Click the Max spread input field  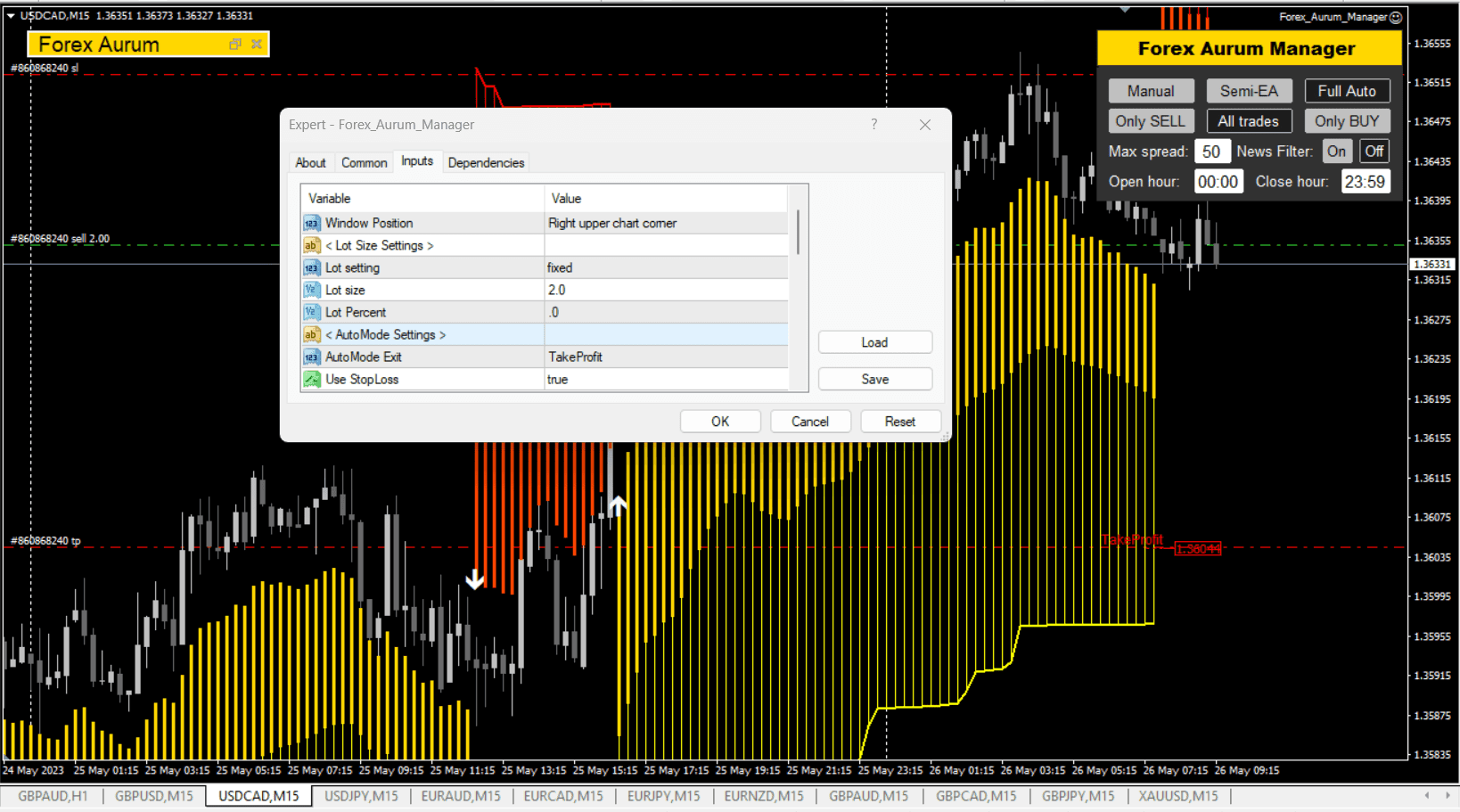coord(1211,152)
